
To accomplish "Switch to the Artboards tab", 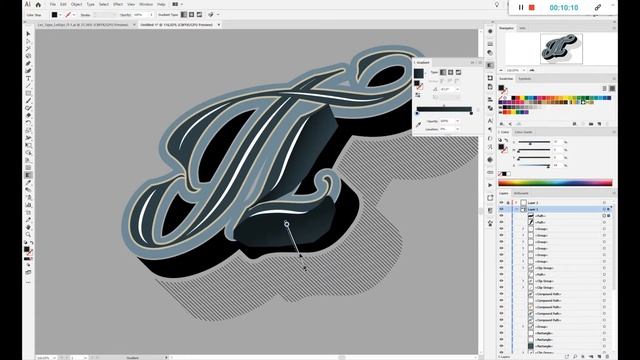I will tap(521, 193).
